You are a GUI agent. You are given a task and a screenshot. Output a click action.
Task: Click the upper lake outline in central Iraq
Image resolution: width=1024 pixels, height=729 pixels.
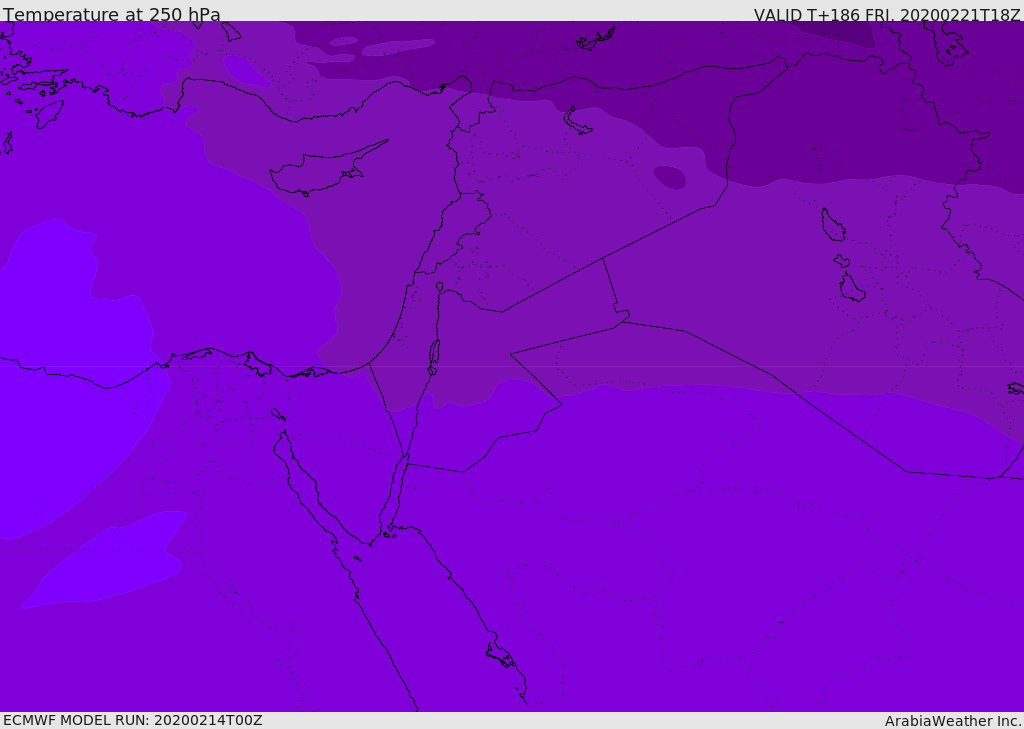pyautogui.click(x=832, y=225)
